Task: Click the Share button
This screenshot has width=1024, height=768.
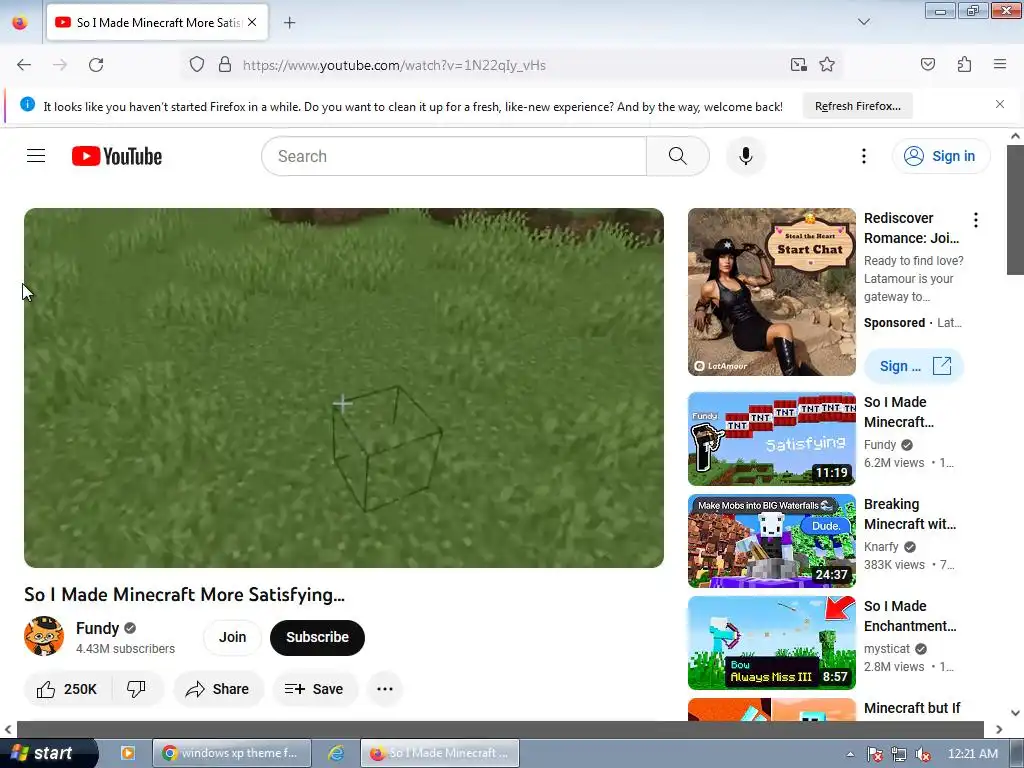Action: (218, 689)
